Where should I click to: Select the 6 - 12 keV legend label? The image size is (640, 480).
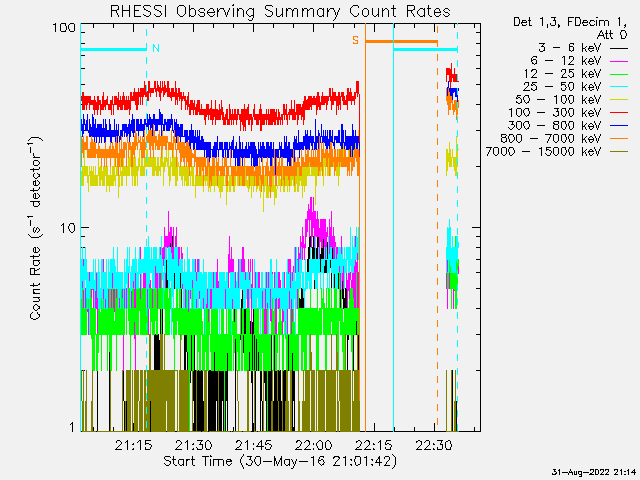coord(565,60)
